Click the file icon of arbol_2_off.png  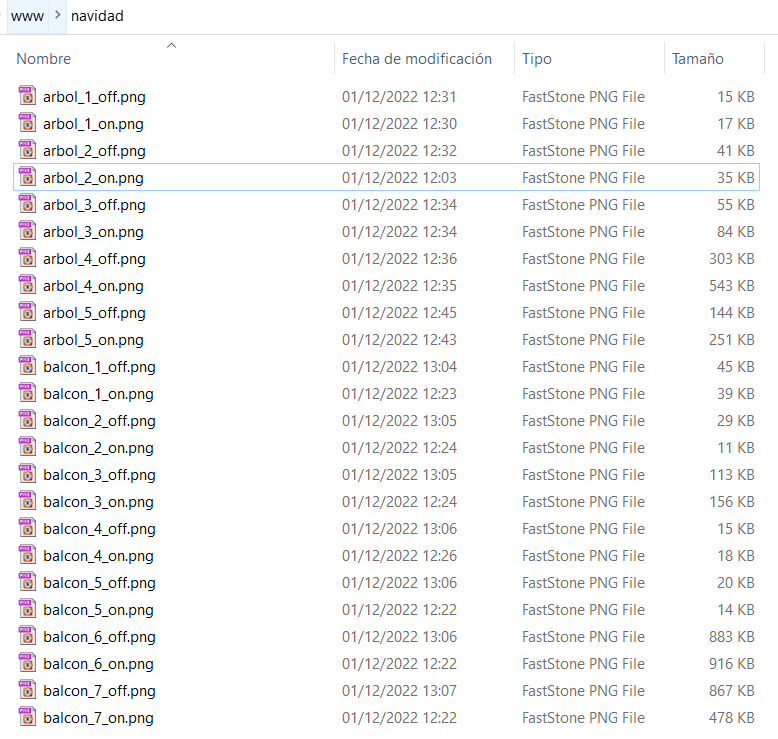click(x=27, y=150)
